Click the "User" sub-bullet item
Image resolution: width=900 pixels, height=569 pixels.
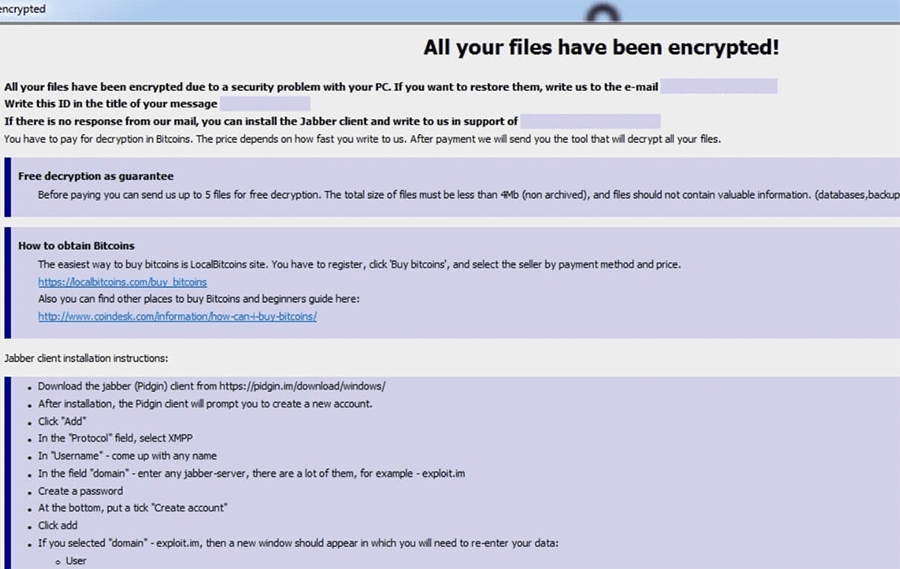point(76,561)
